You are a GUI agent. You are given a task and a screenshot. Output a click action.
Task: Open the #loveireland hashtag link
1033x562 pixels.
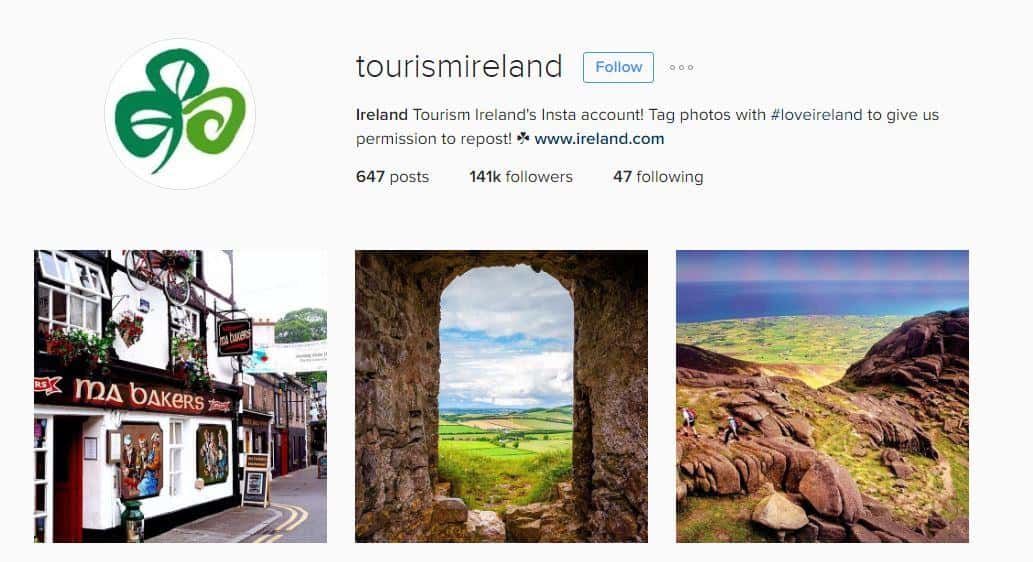pyautogui.click(x=816, y=115)
